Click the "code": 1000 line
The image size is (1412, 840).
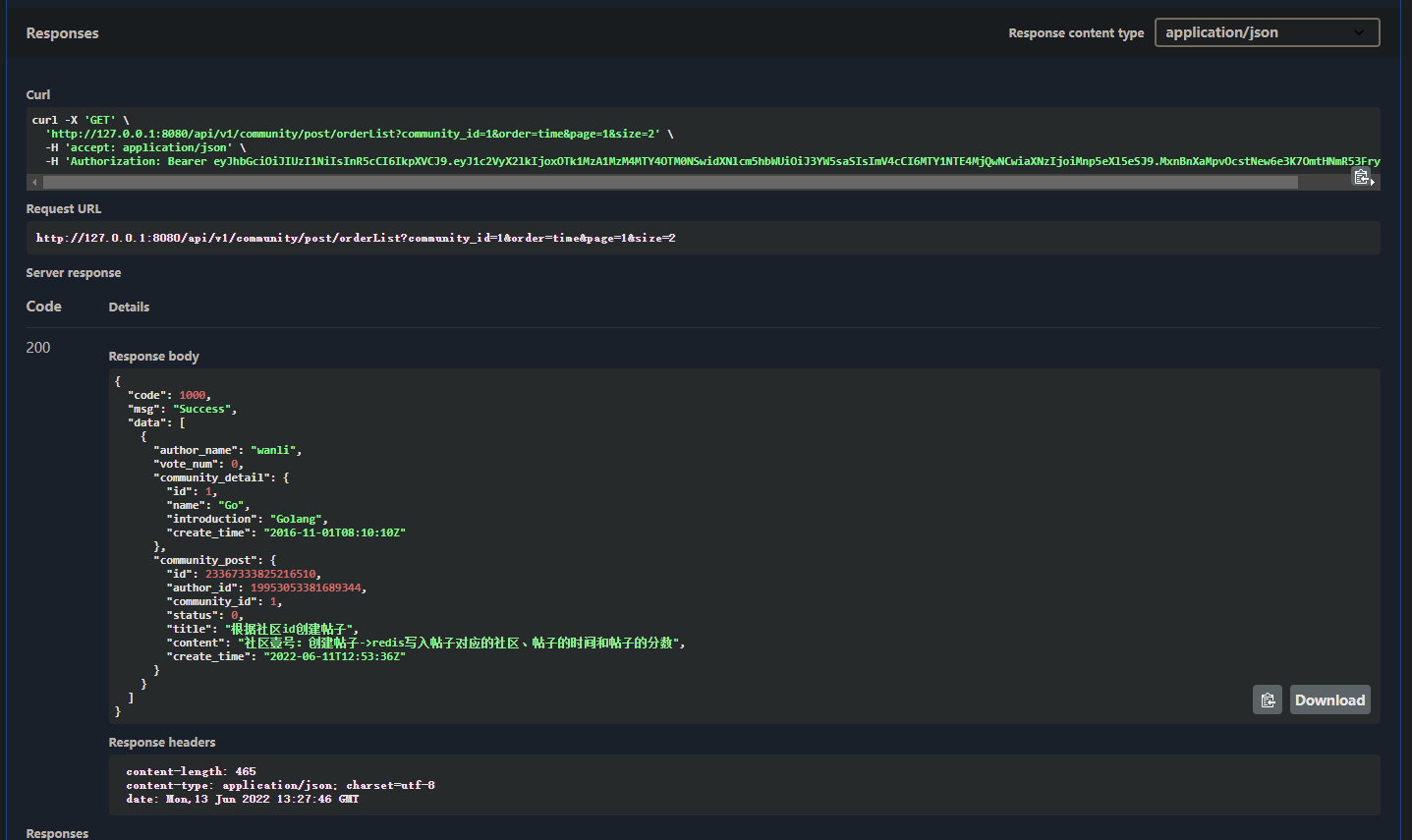[169, 395]
